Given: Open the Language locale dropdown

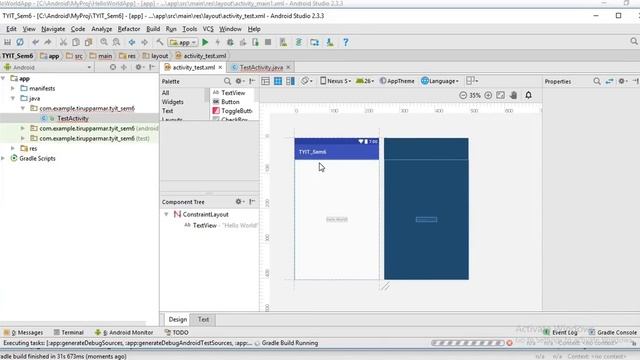Looking at the screenshot, I should point(440,81).
